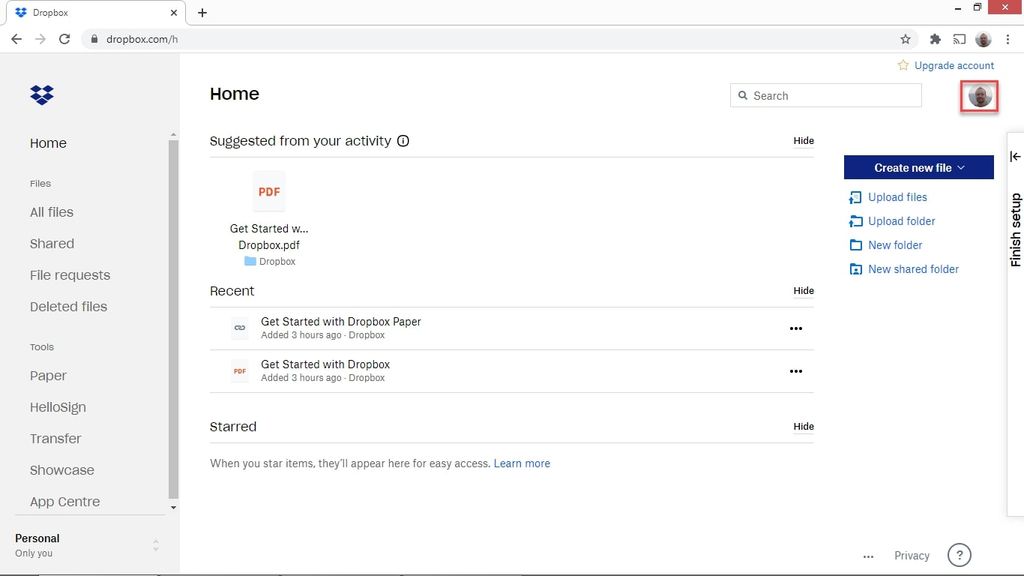Collapse the Finish setup panel
The height and width of the screenshot is (576, 1024).
pos(1014,156)
